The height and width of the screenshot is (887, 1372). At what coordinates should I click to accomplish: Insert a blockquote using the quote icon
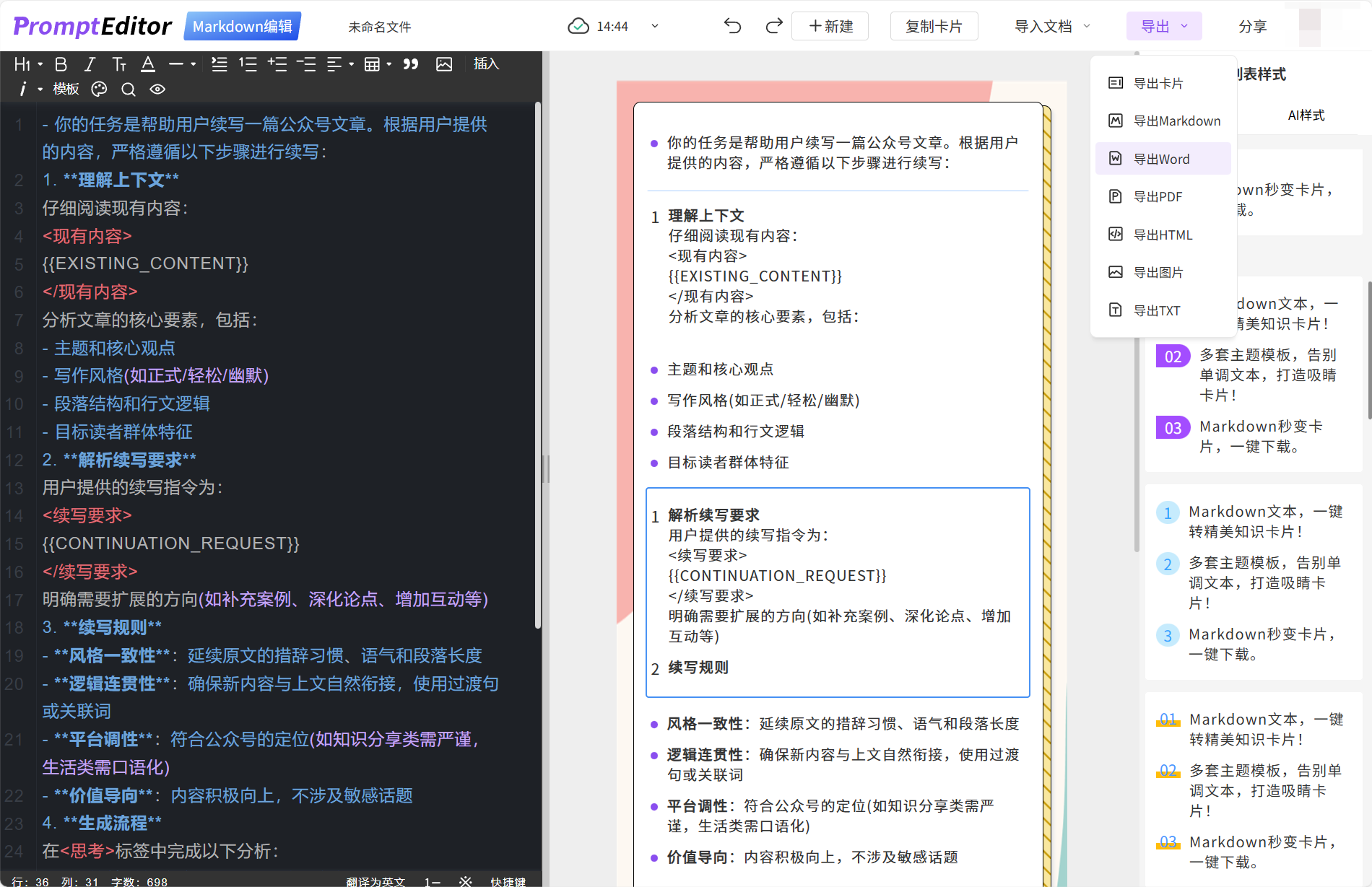pyautogui.click(x=411, y=64)
